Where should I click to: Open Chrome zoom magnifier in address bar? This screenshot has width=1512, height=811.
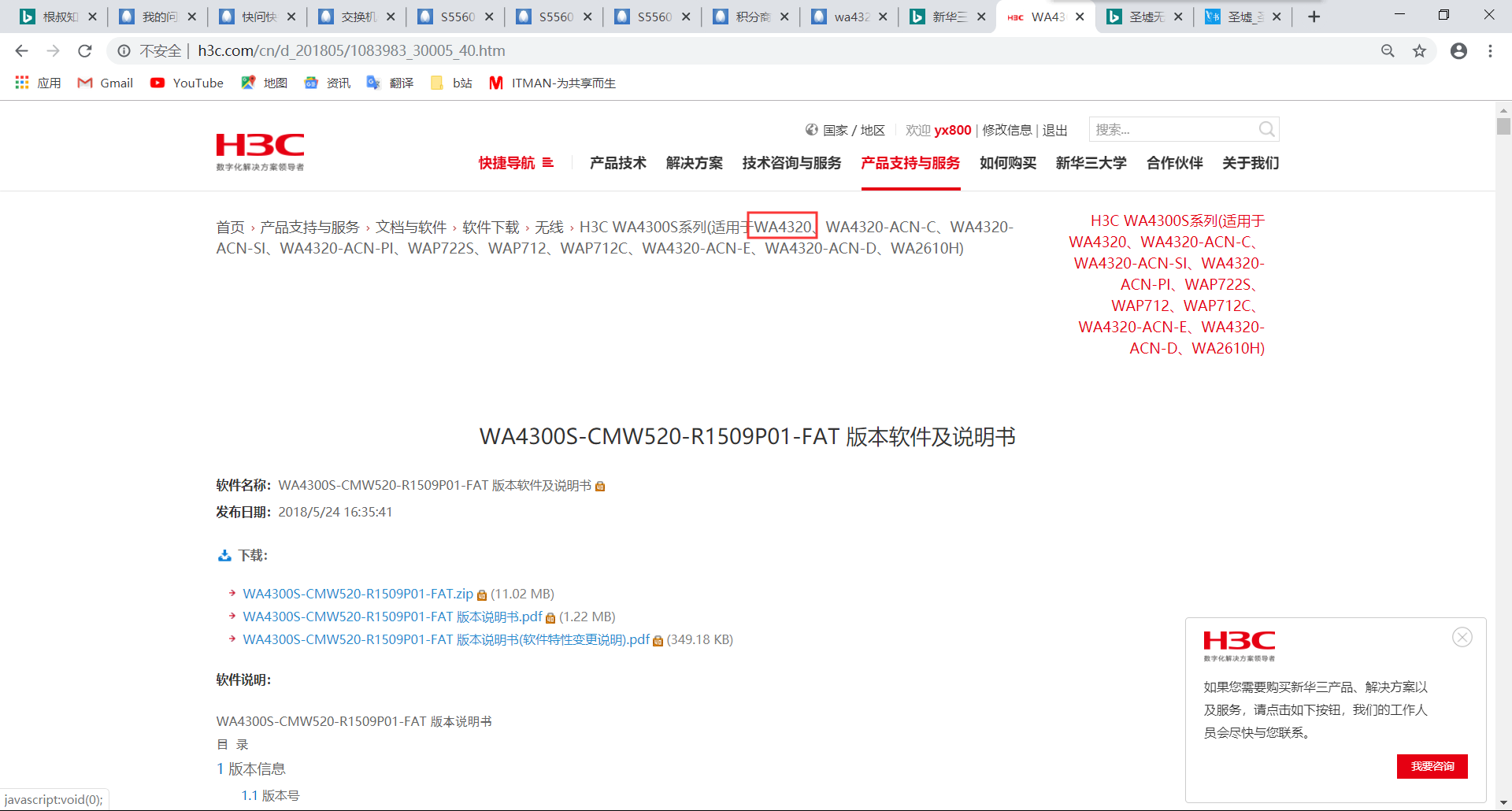click(x=1388, y=51)
